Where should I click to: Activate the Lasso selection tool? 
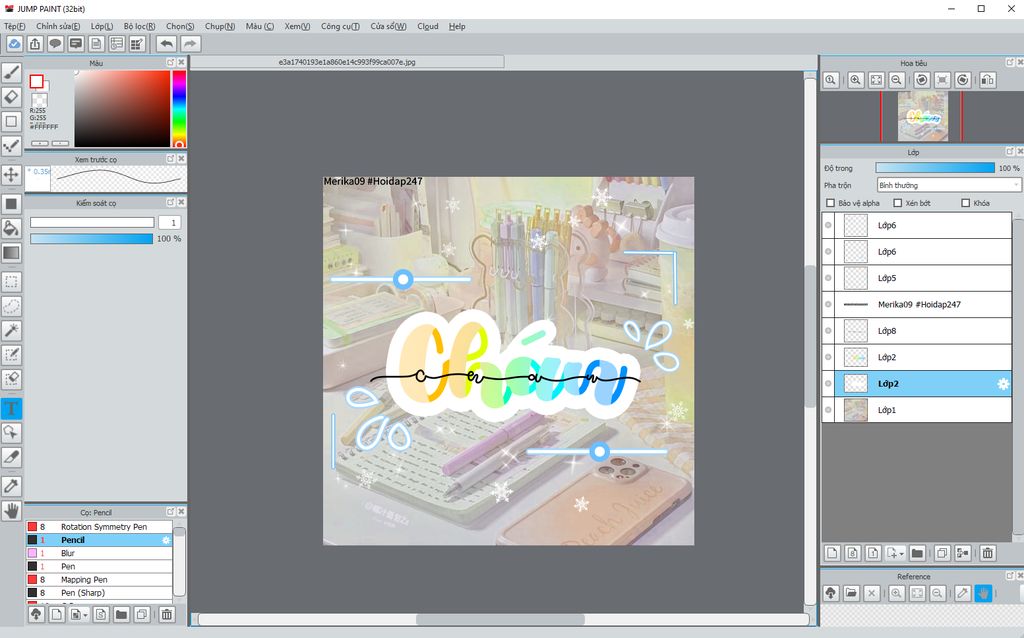(x=11, y=306)
